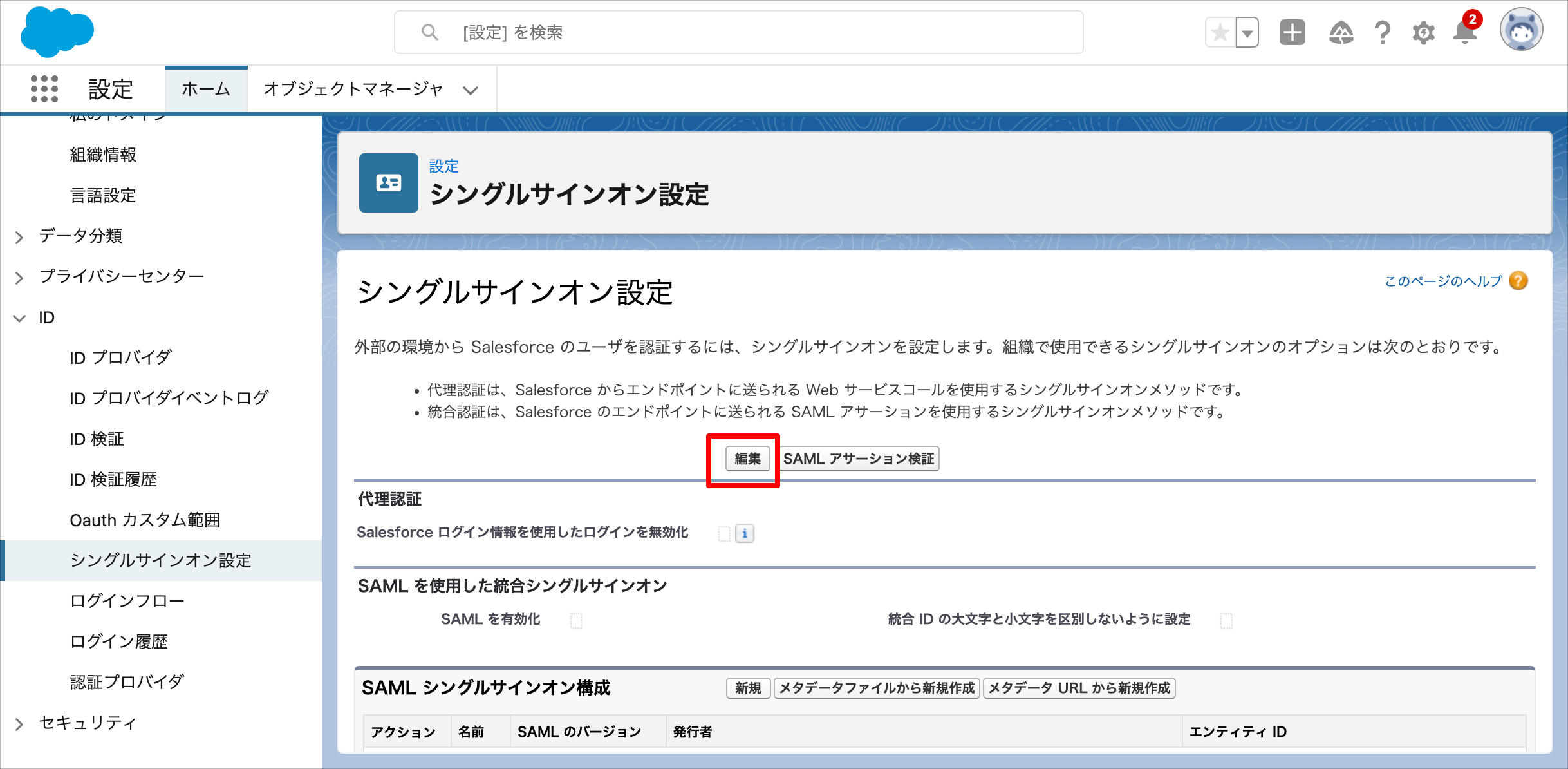Viewport: 1568px width, 769px height.
Task: Open the Trailhead guidance icon
Action: tap(1341, 32)
